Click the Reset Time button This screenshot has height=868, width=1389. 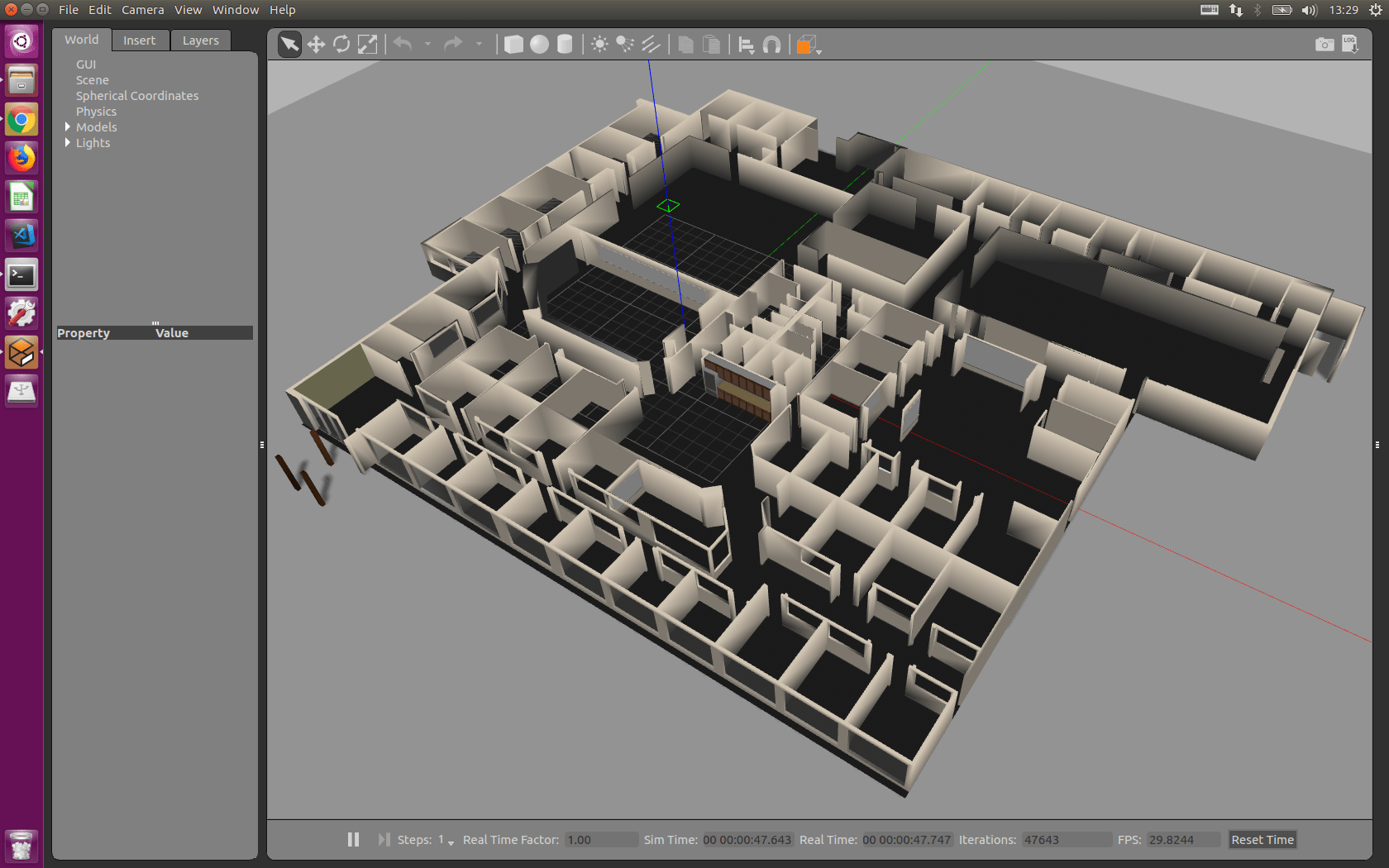click(1263, 840)
